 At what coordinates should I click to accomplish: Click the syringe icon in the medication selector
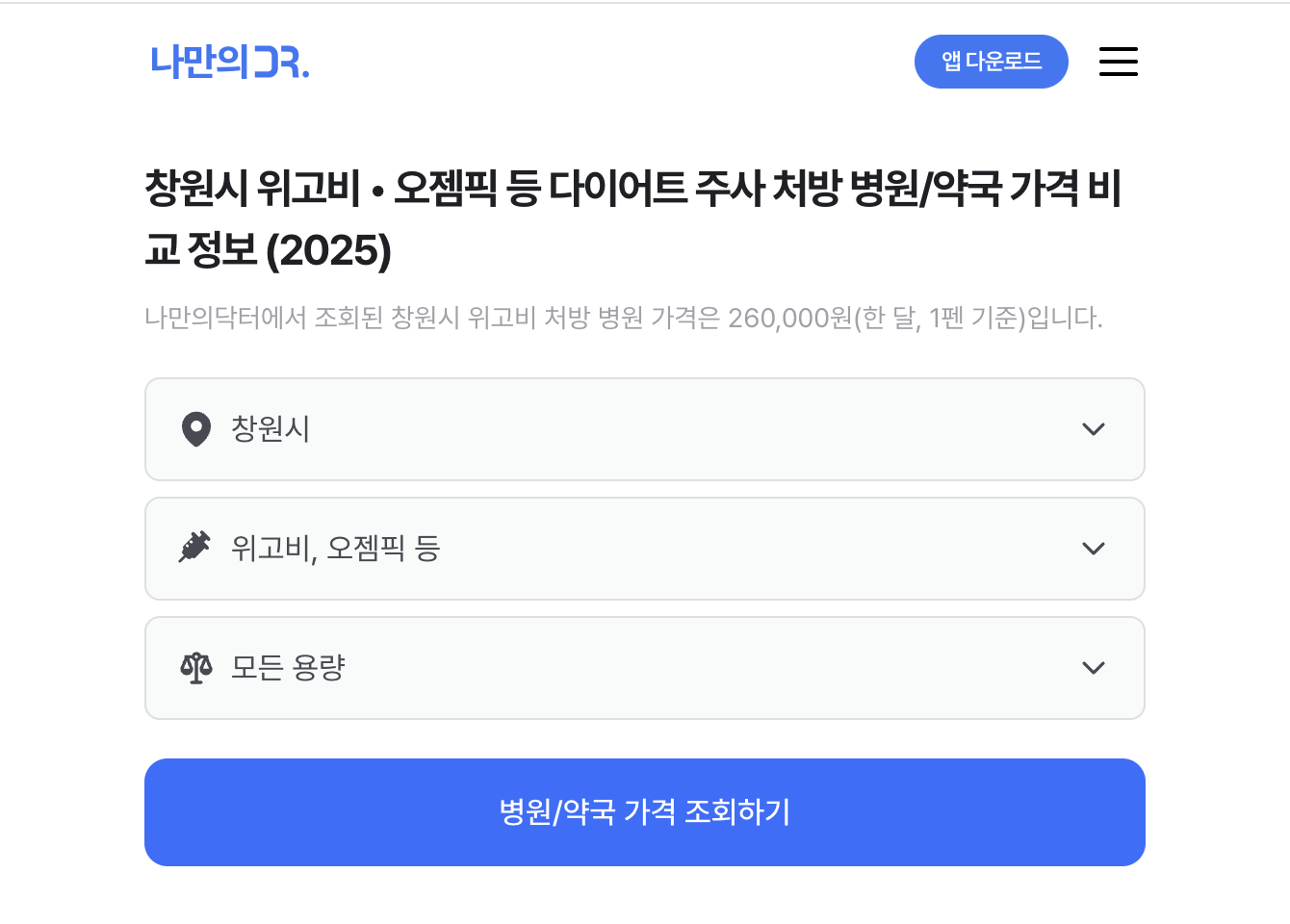tap(196, 549)
